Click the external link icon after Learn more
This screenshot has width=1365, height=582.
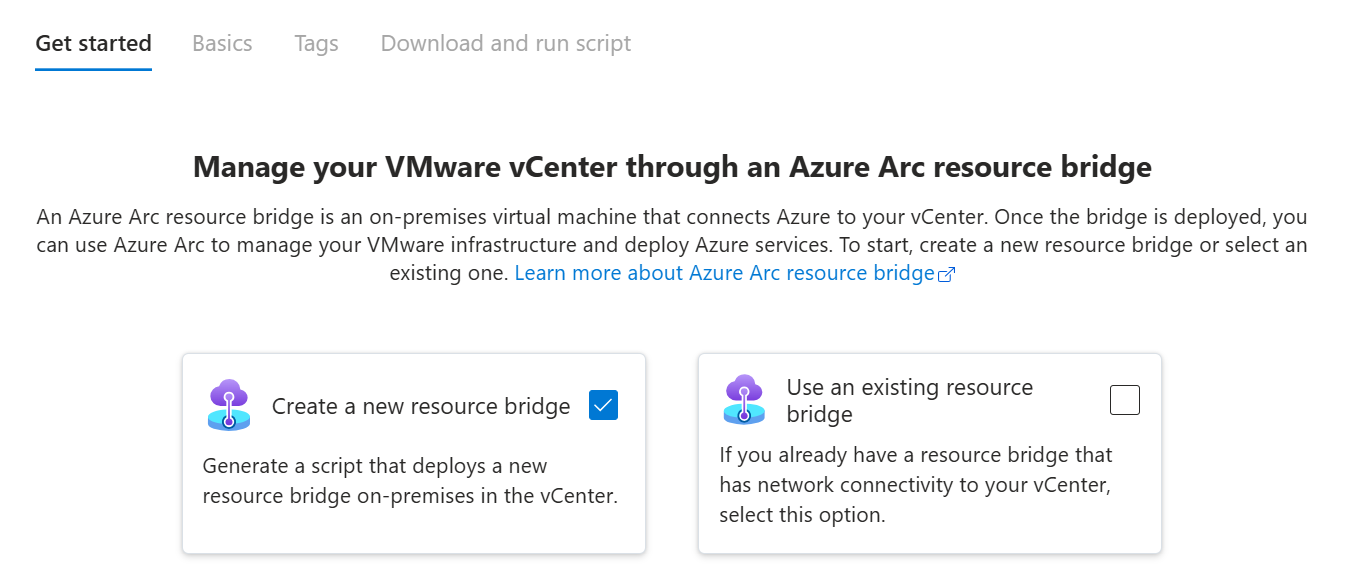947,274
